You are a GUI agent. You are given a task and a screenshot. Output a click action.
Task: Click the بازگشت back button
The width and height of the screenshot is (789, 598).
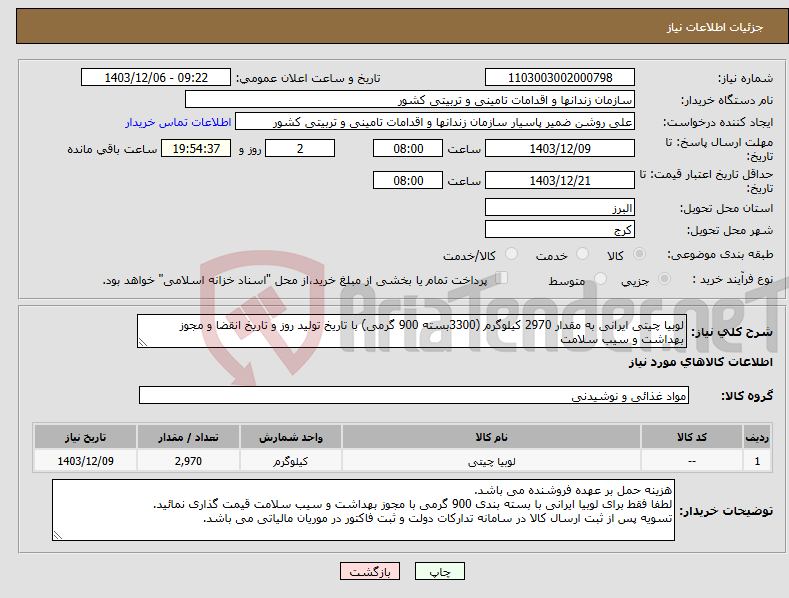(x=370, y=571)
